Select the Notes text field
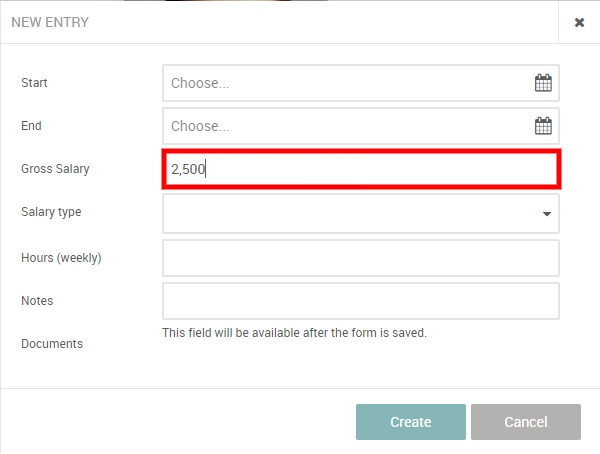This screenshot has height=454, width=600. tap(360, 300)
